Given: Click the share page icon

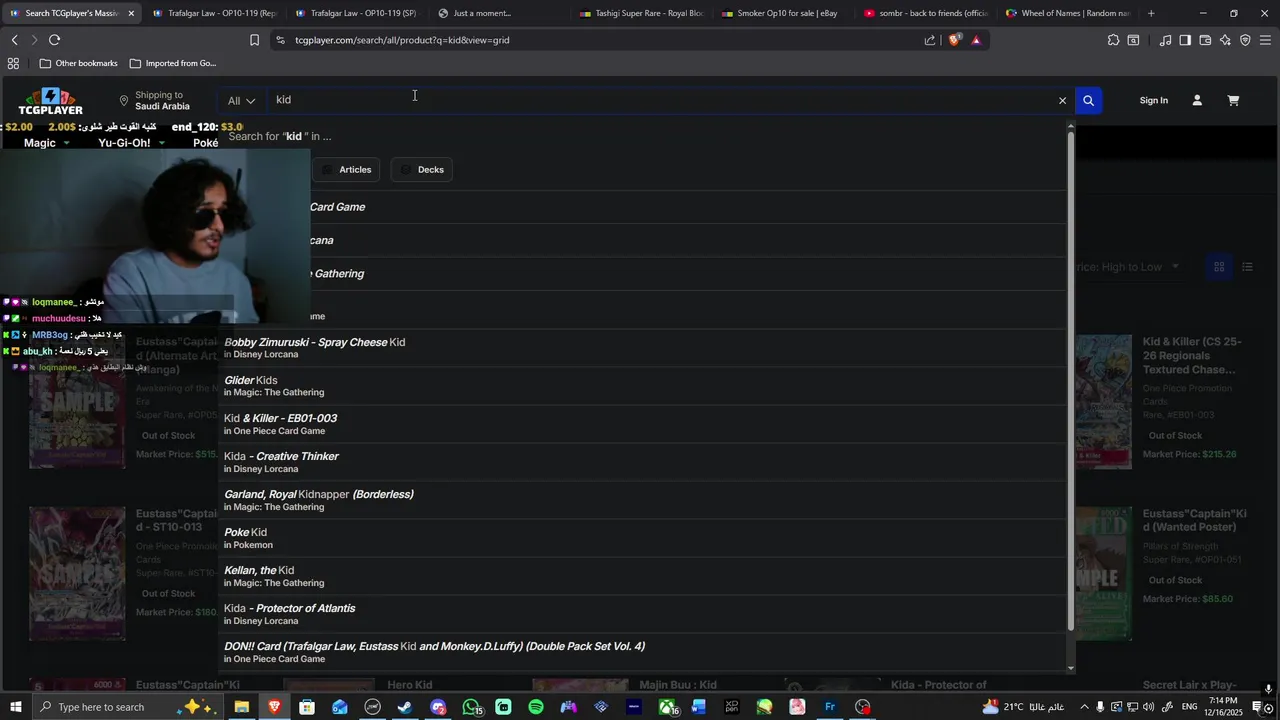Looking at the screenshot, I should tap(930, 40).
